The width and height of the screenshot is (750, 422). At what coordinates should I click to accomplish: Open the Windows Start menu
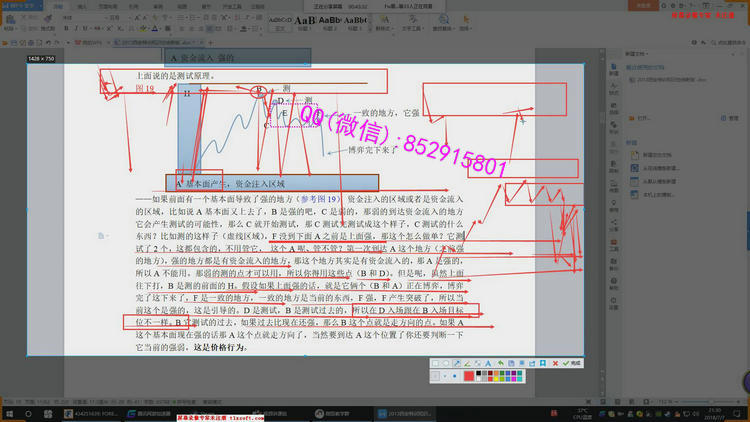(7, 411)
